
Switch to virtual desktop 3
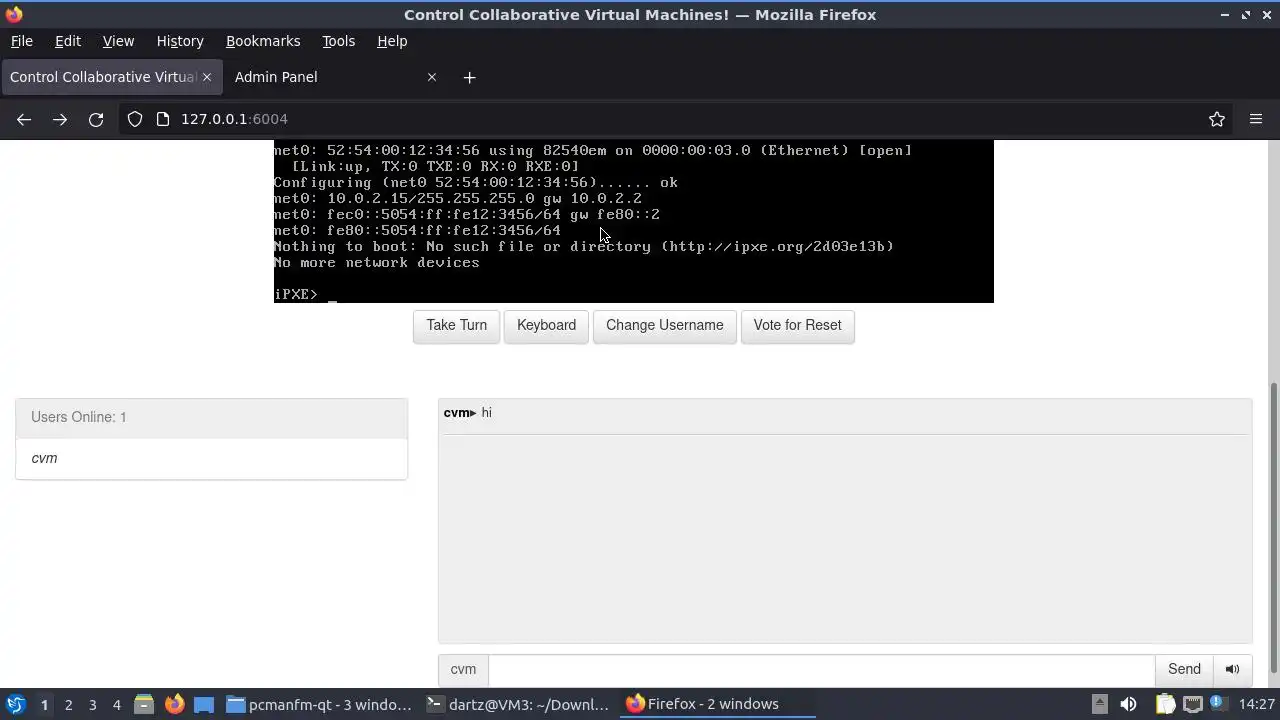[92, 704]
